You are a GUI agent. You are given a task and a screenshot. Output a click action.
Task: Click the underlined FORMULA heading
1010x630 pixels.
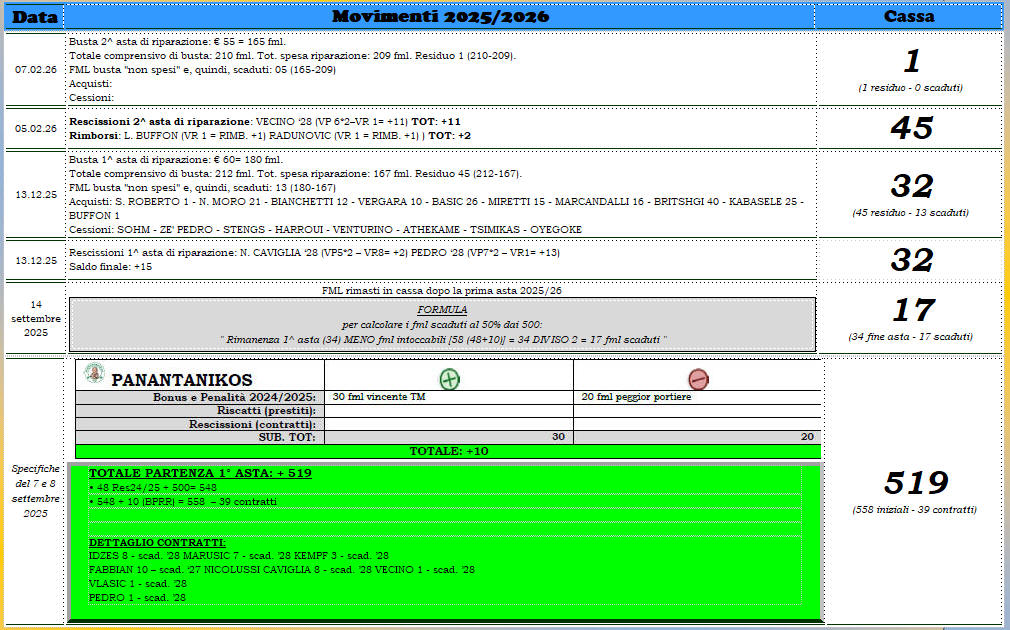442,310
